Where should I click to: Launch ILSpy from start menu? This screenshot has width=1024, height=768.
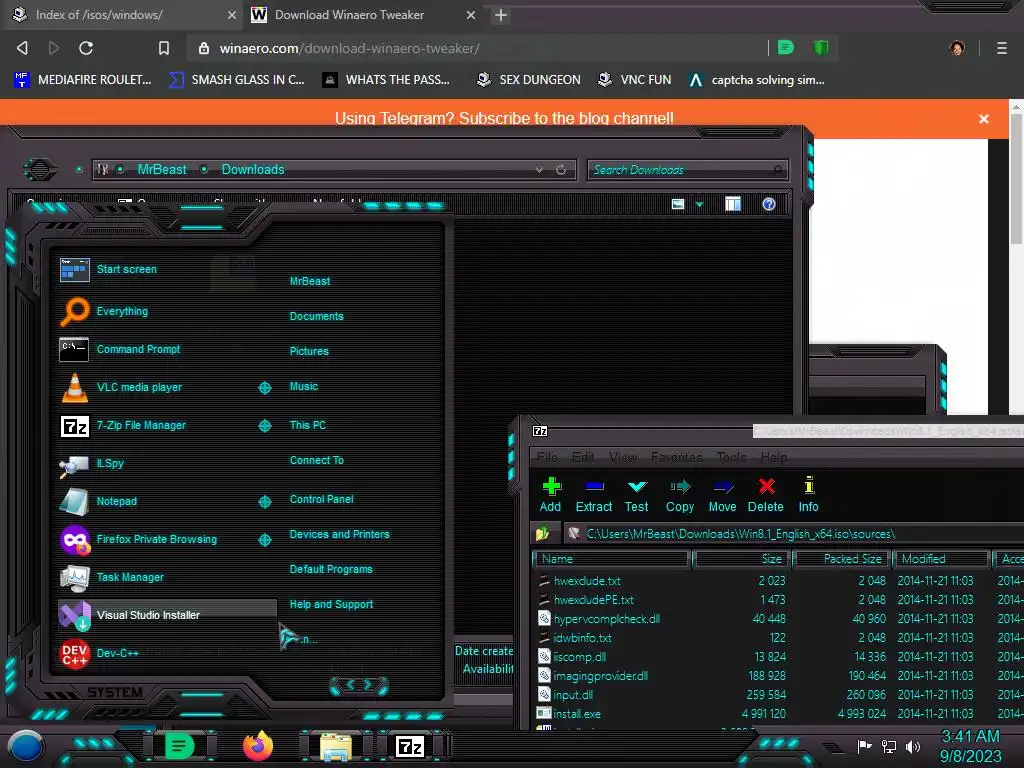(91, 464)
